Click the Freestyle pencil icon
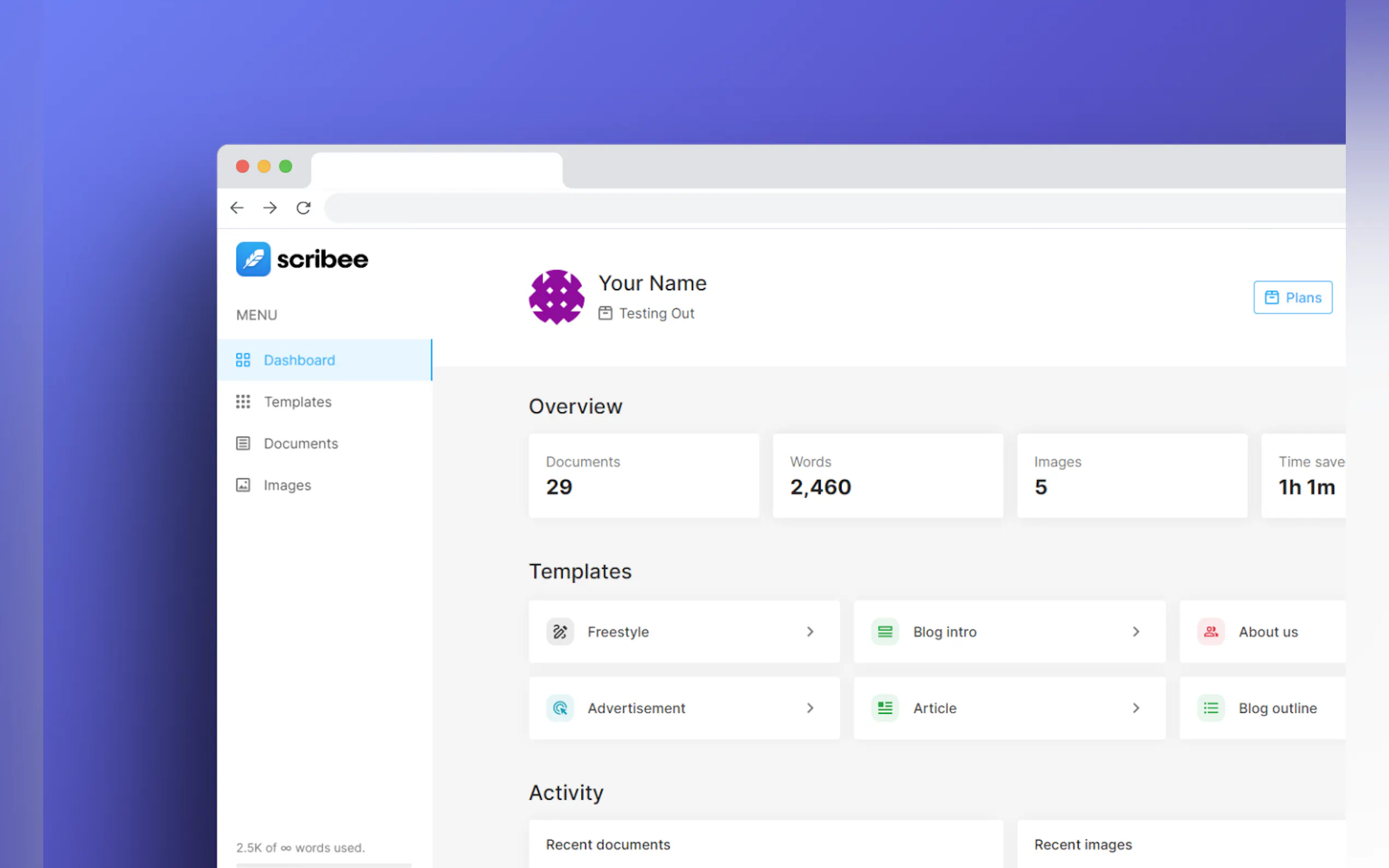Screen dimensions: 1389x868 pos(560,631)
